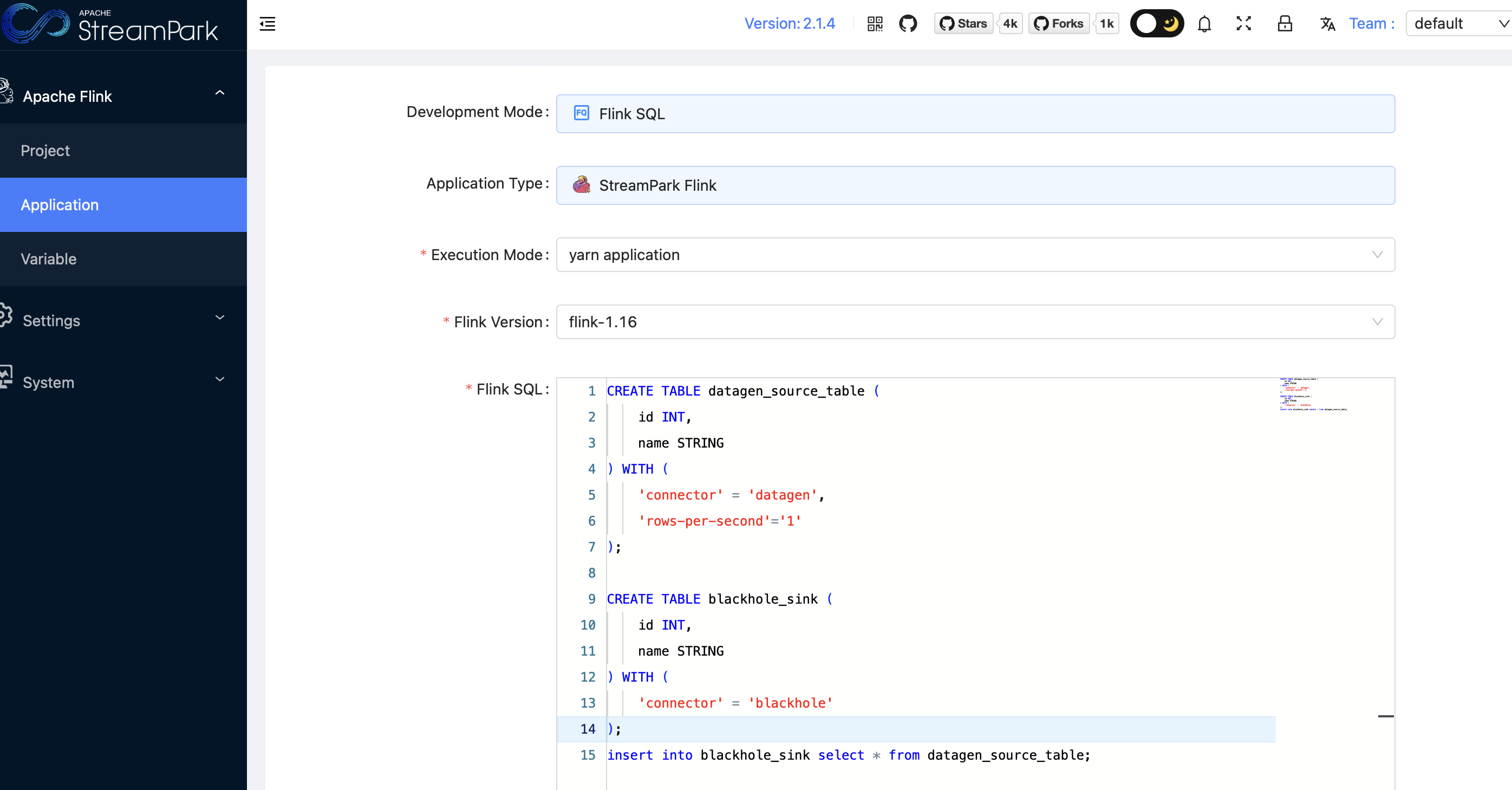Open the QR code icon in header
This screenshot has height=790, width=1512.
click(875, 24)
